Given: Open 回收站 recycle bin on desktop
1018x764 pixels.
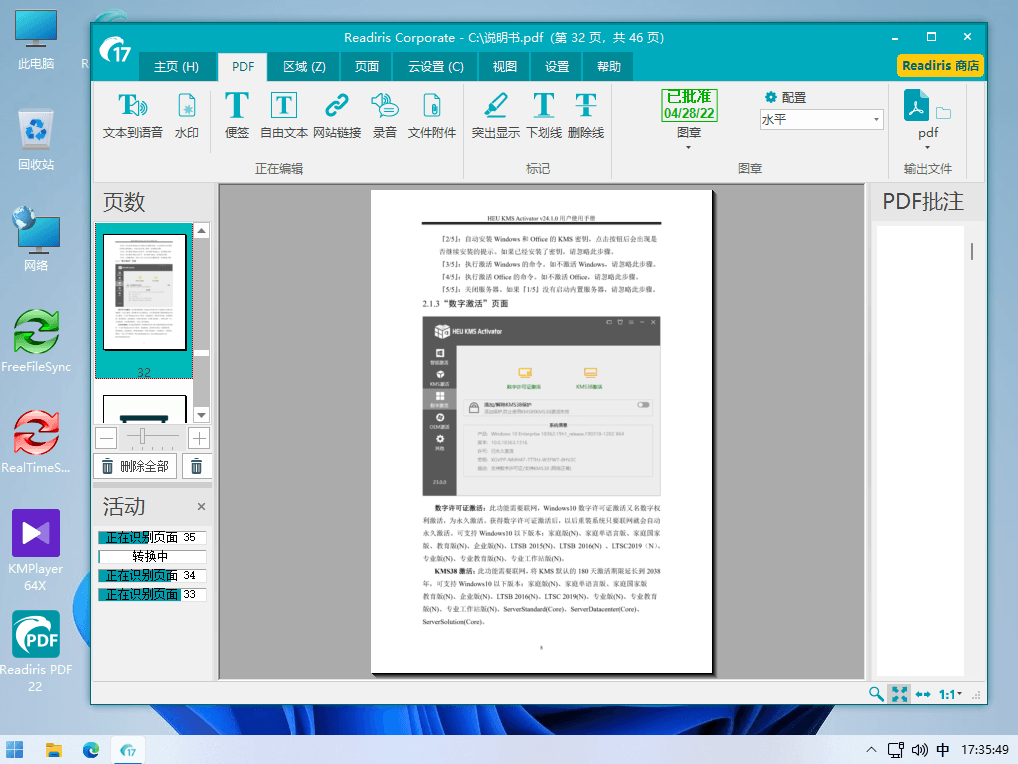Looking at the screenshot, I should (x=36, y=140).
